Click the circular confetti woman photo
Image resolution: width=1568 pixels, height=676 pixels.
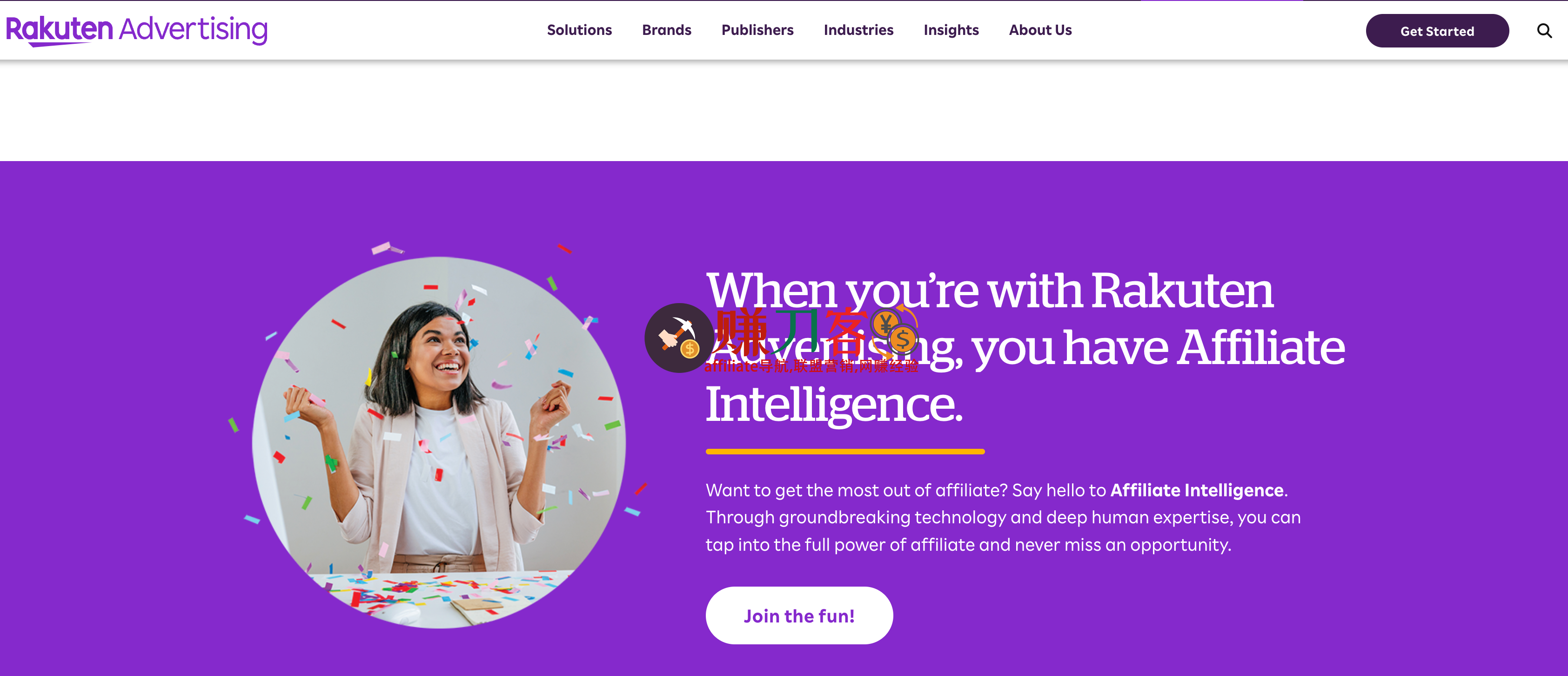439,443
